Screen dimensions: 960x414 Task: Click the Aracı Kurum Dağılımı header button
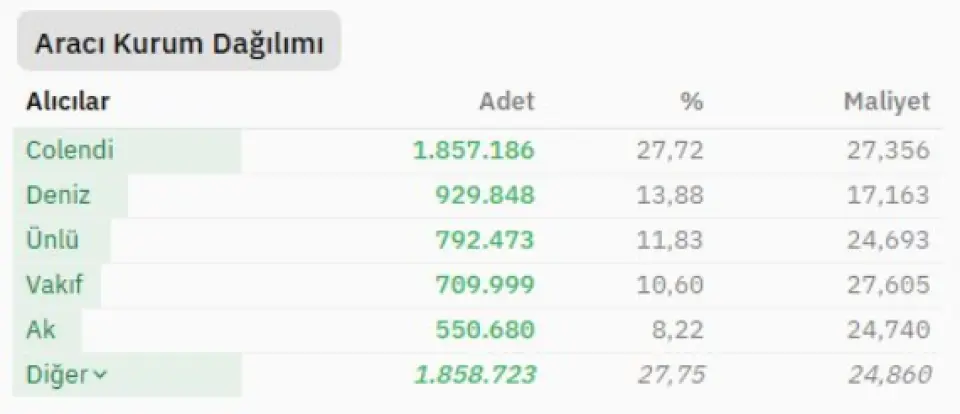pos(179,45)
